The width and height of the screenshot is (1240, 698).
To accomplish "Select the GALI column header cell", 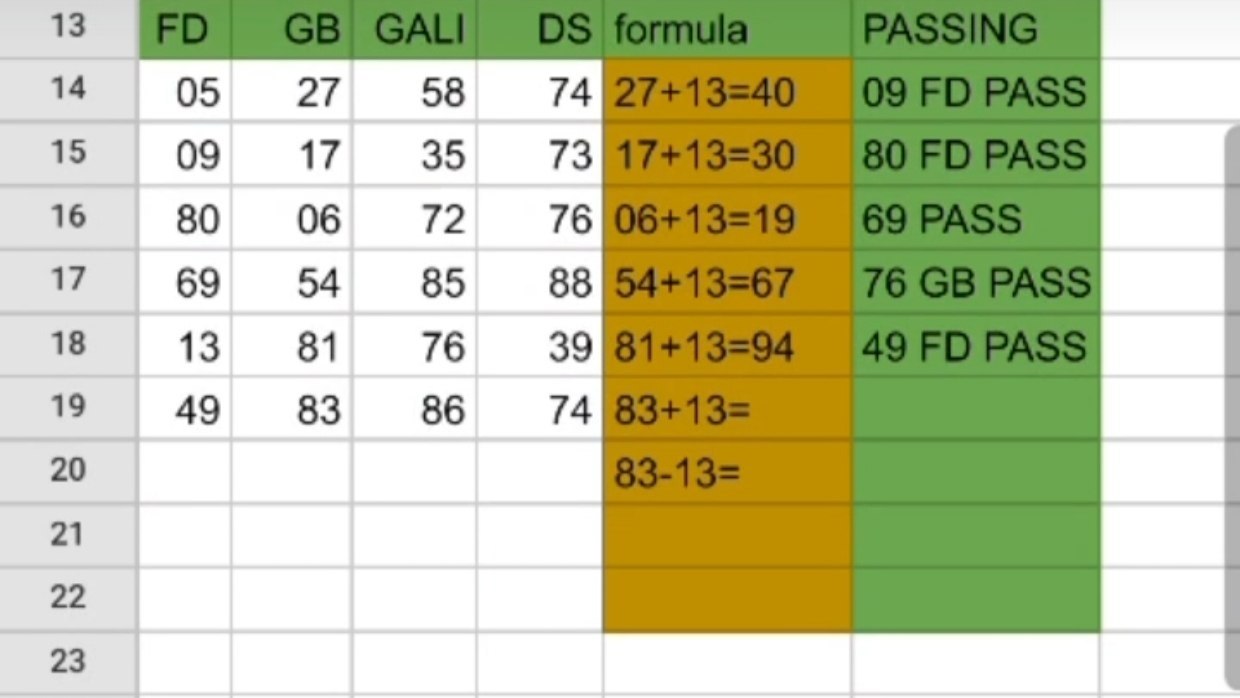I will pyautogui.click(x=415, y=28).
